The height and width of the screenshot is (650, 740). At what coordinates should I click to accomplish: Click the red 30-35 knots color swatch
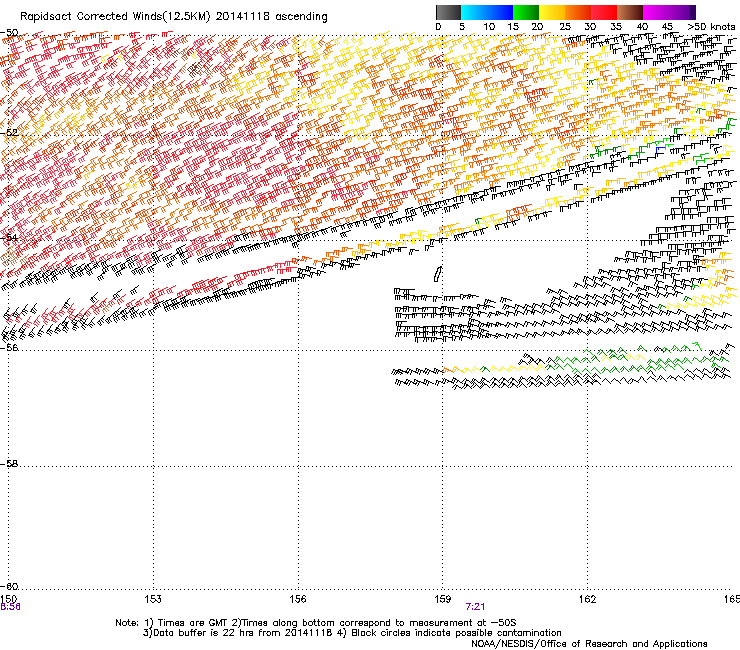click(x=604, y=12)
